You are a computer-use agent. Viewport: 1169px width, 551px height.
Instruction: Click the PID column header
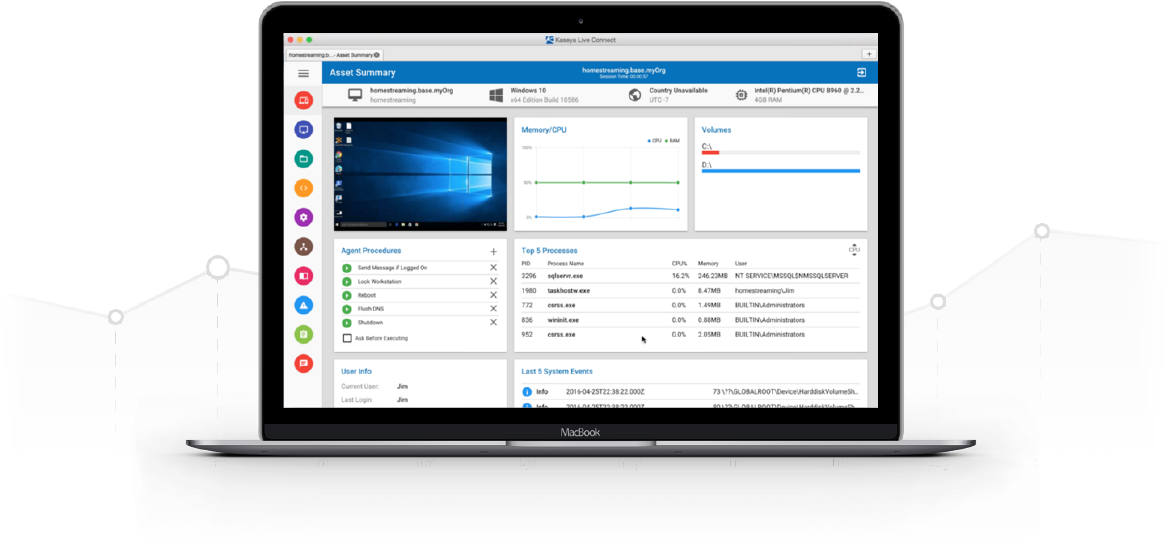coord(526,264)
